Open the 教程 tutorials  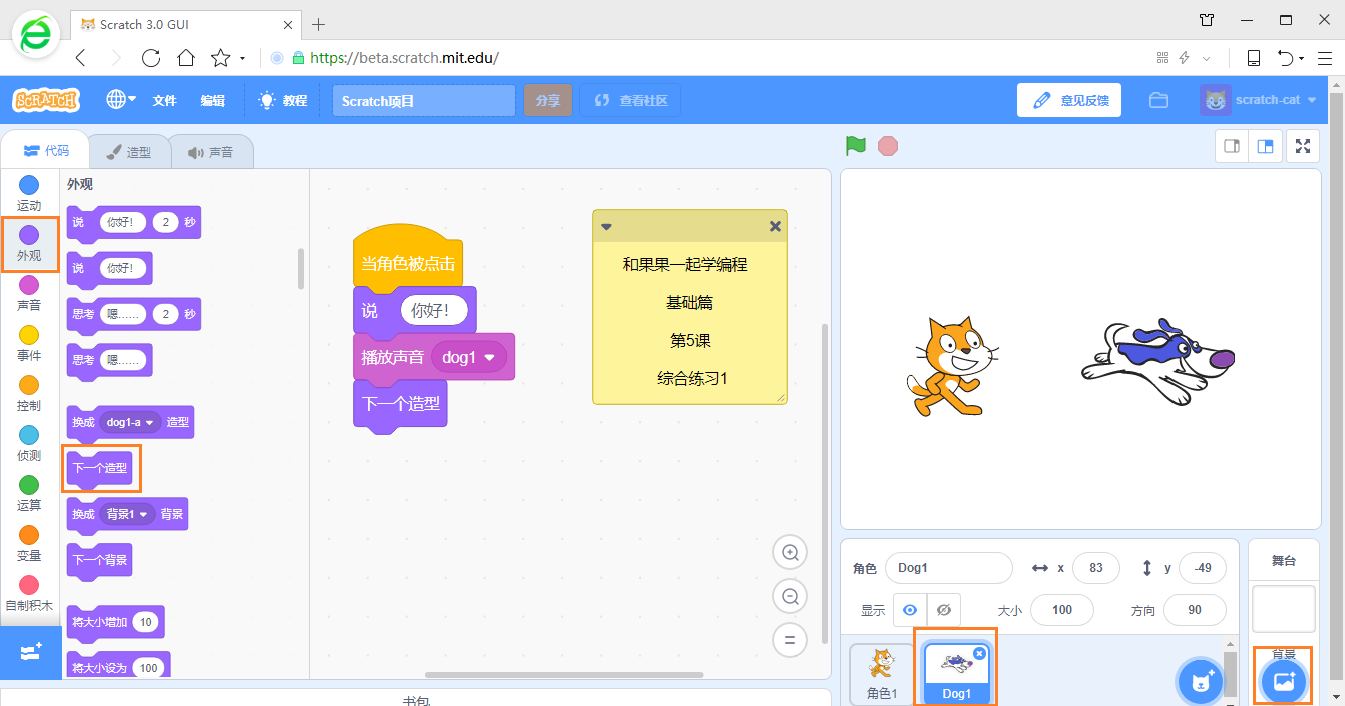(x=283, y=100)
